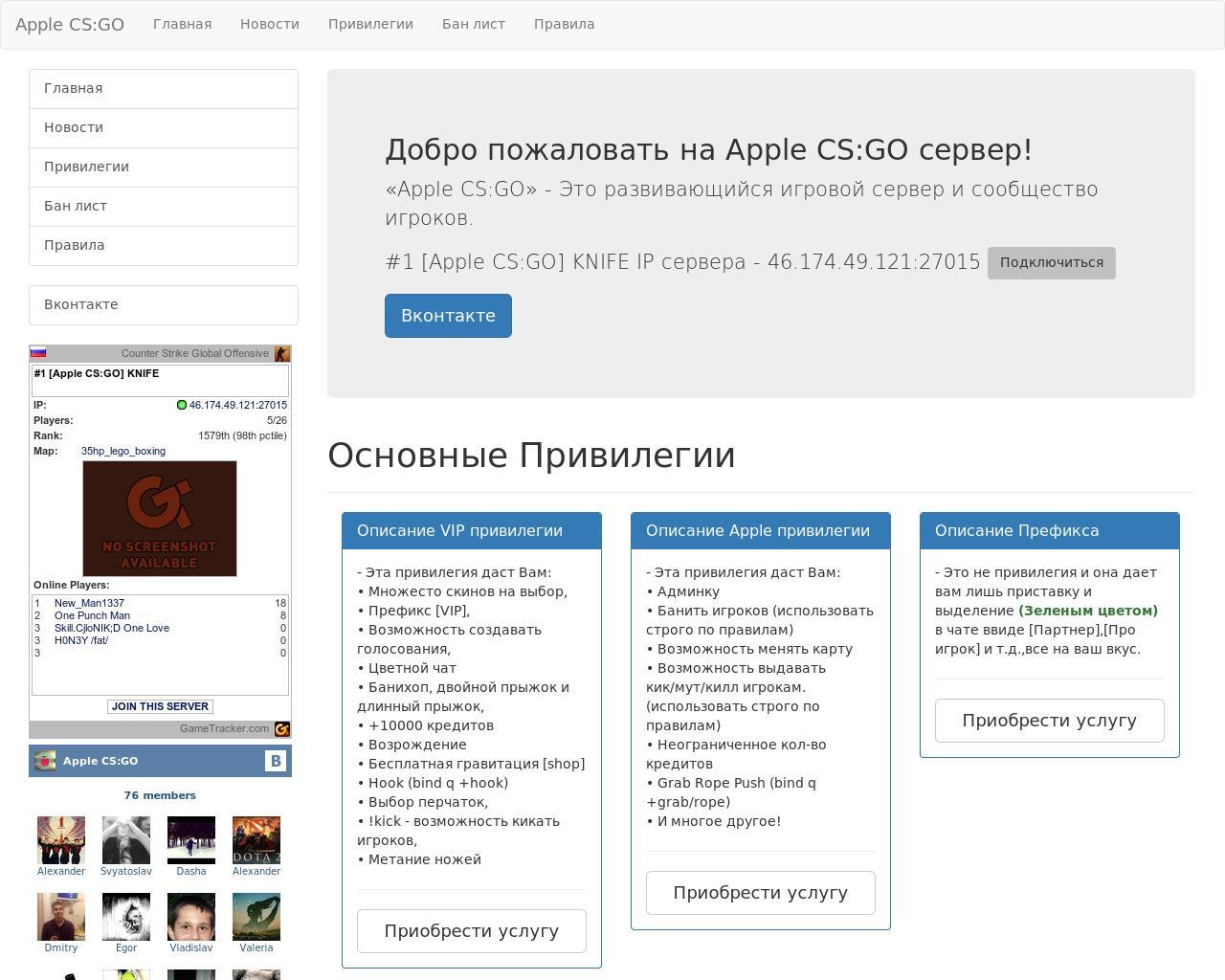Click the Apple CS:GO group avatar icon
The height and width of the screenshot is (980, 1225).
pos(45,761)
